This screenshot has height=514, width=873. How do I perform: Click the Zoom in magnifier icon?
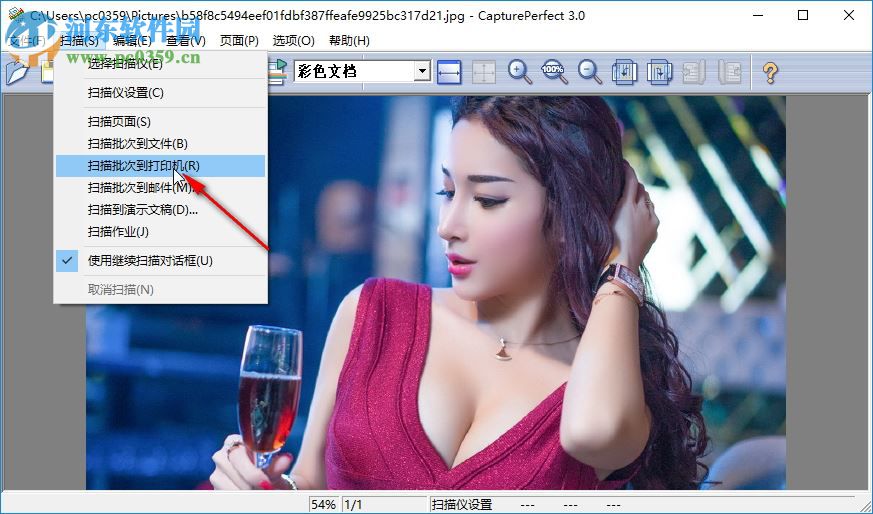click(x=519, y=72)
